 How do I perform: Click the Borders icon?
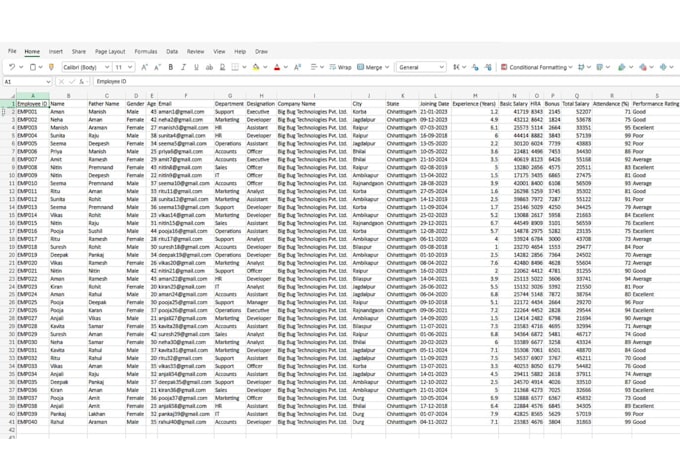click(x=235, y=67)
